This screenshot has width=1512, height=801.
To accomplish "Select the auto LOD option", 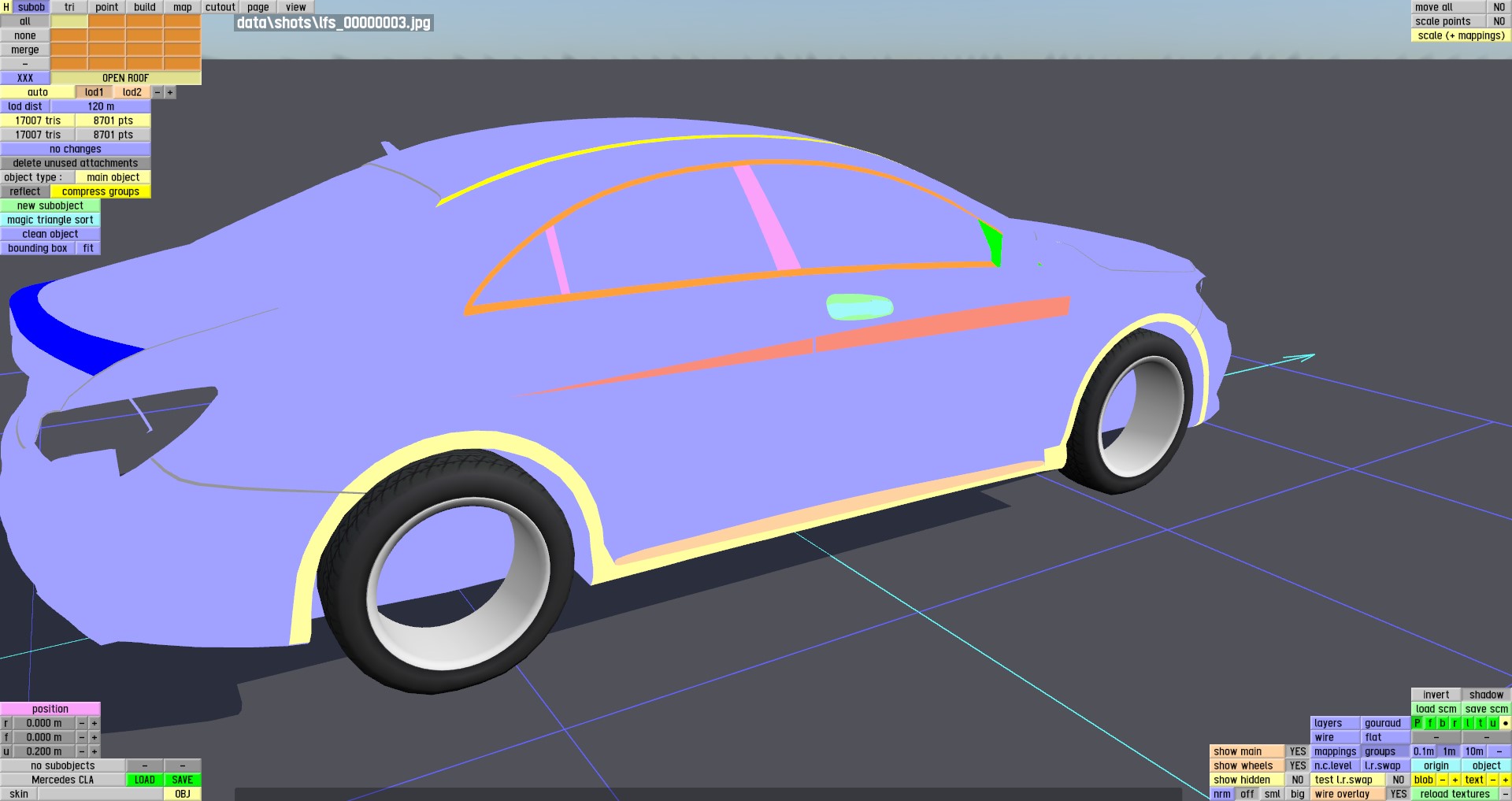I will pyautogui.click(x=38, y=92).
